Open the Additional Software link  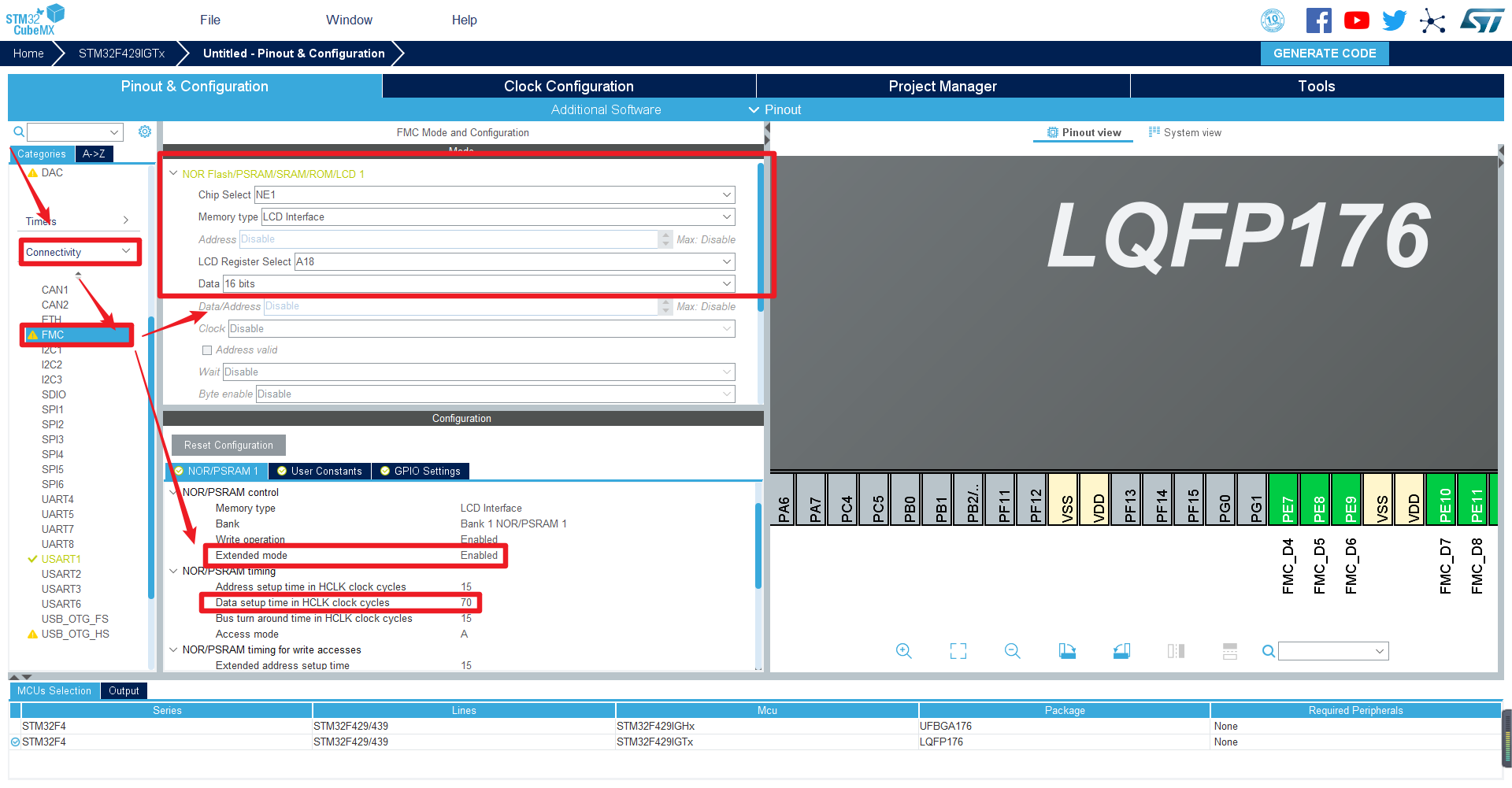[x=606, y=109]
